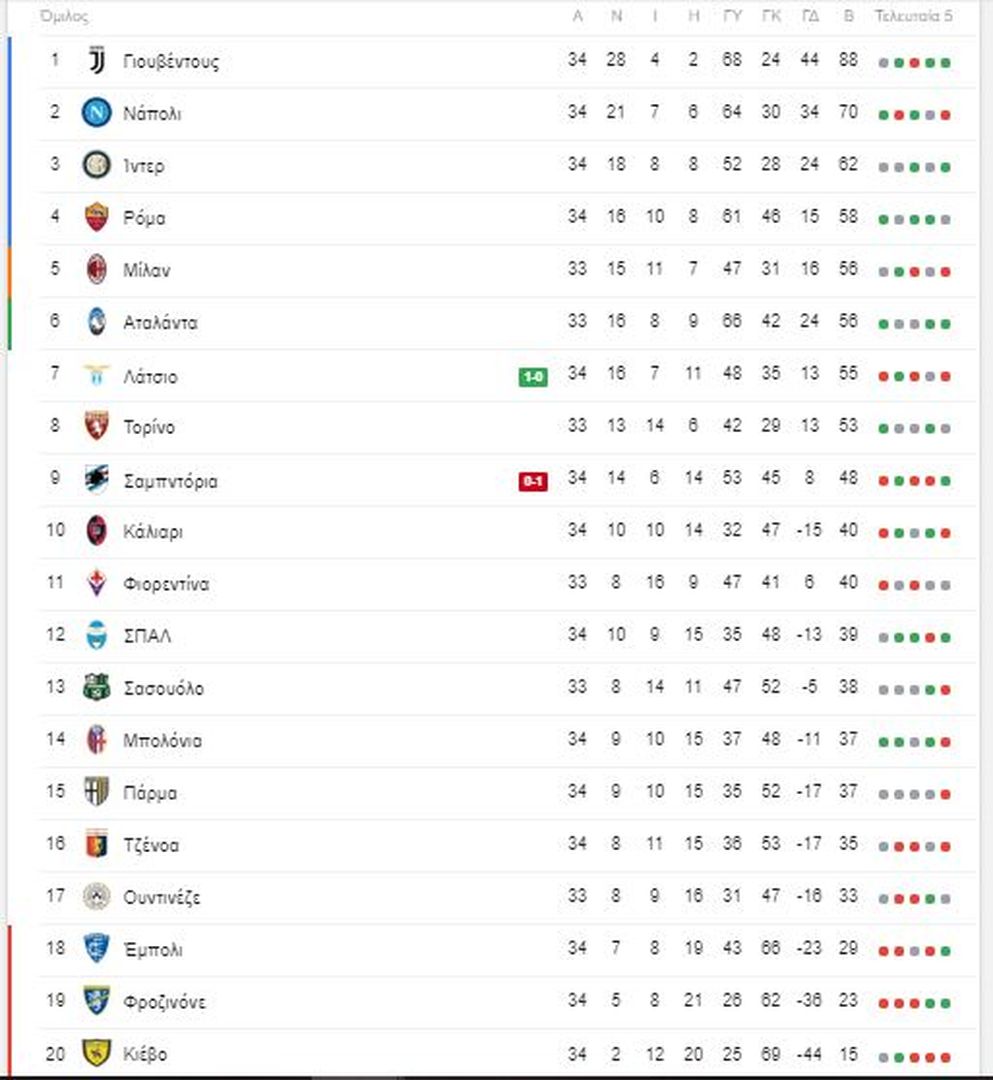
Task: Open the Φιορεντίνα team link
Action: (165, 584)
